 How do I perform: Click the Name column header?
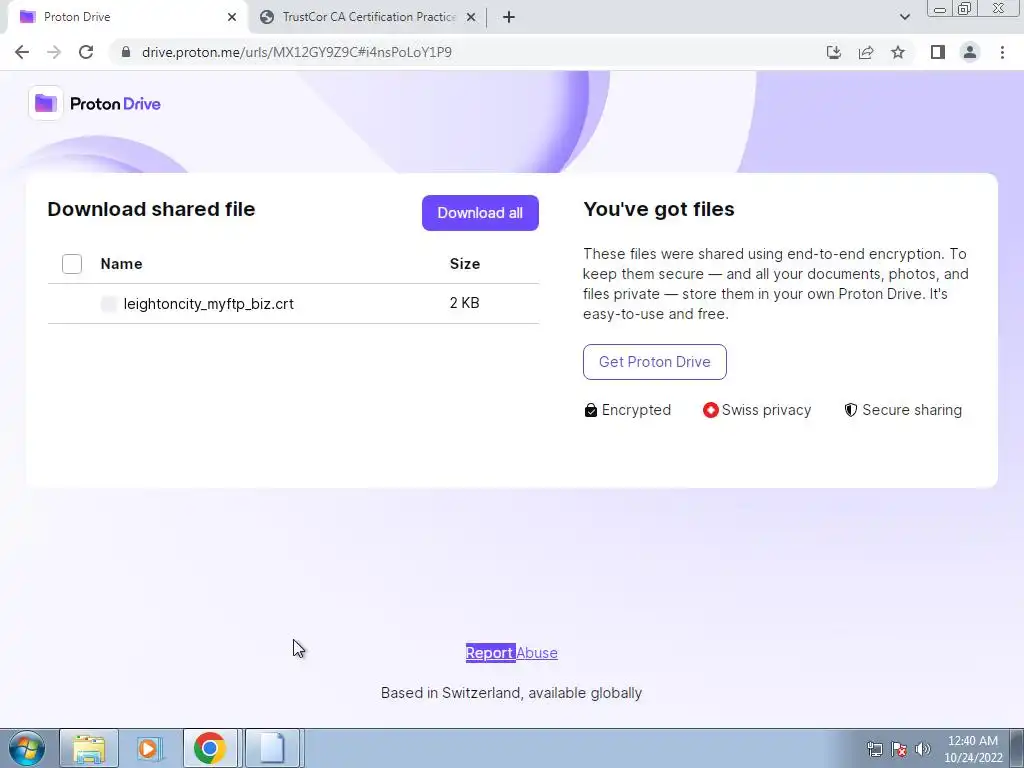tap(121, 264)
